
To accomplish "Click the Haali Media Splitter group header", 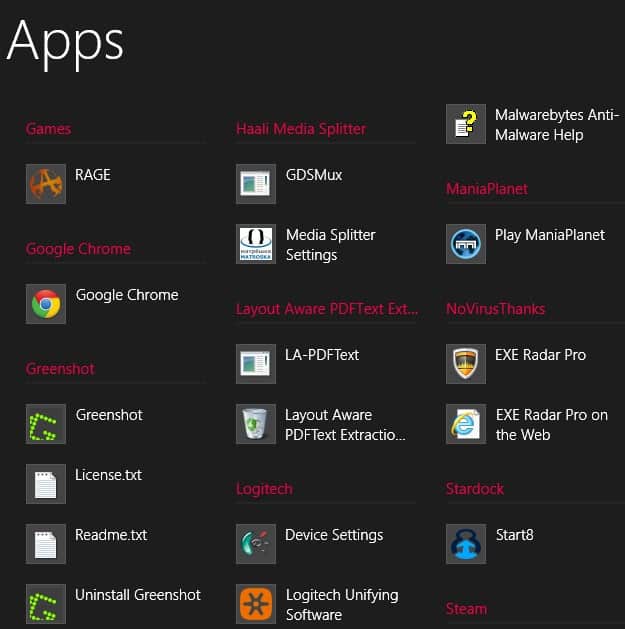I will (301, 129).
